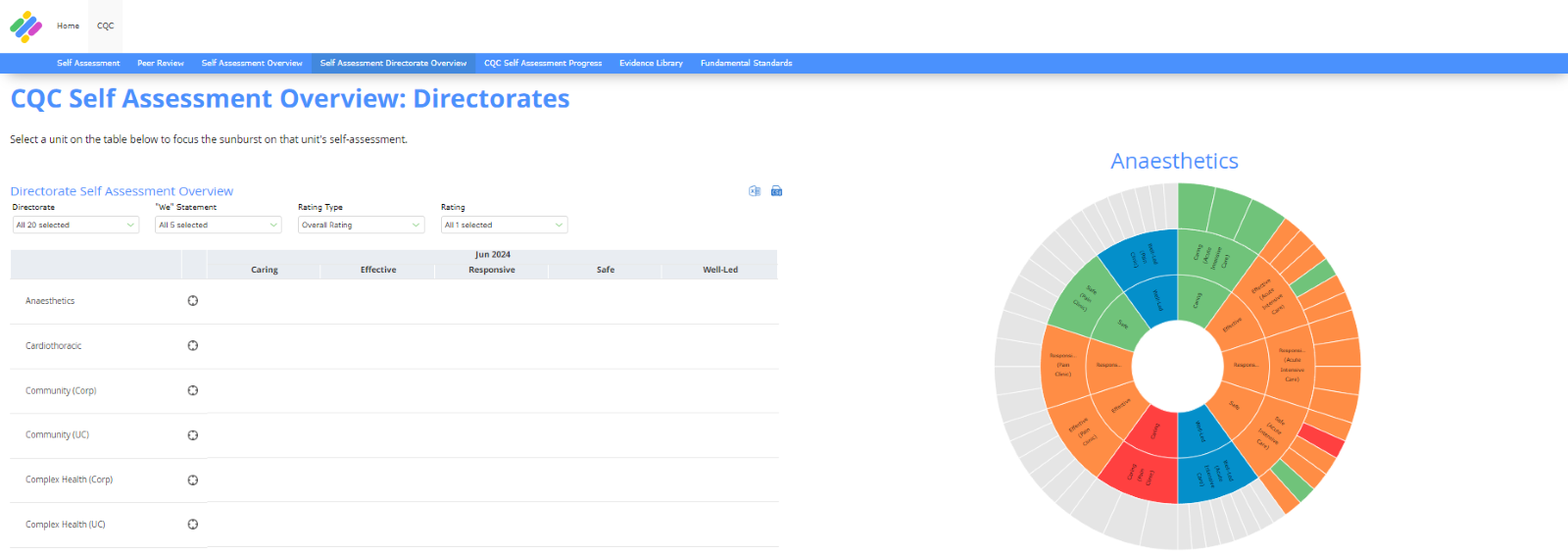This screenshot has width=1568, height=554.
Task: Open CQC Self Assessment Progress
Action: coord(543,63)
